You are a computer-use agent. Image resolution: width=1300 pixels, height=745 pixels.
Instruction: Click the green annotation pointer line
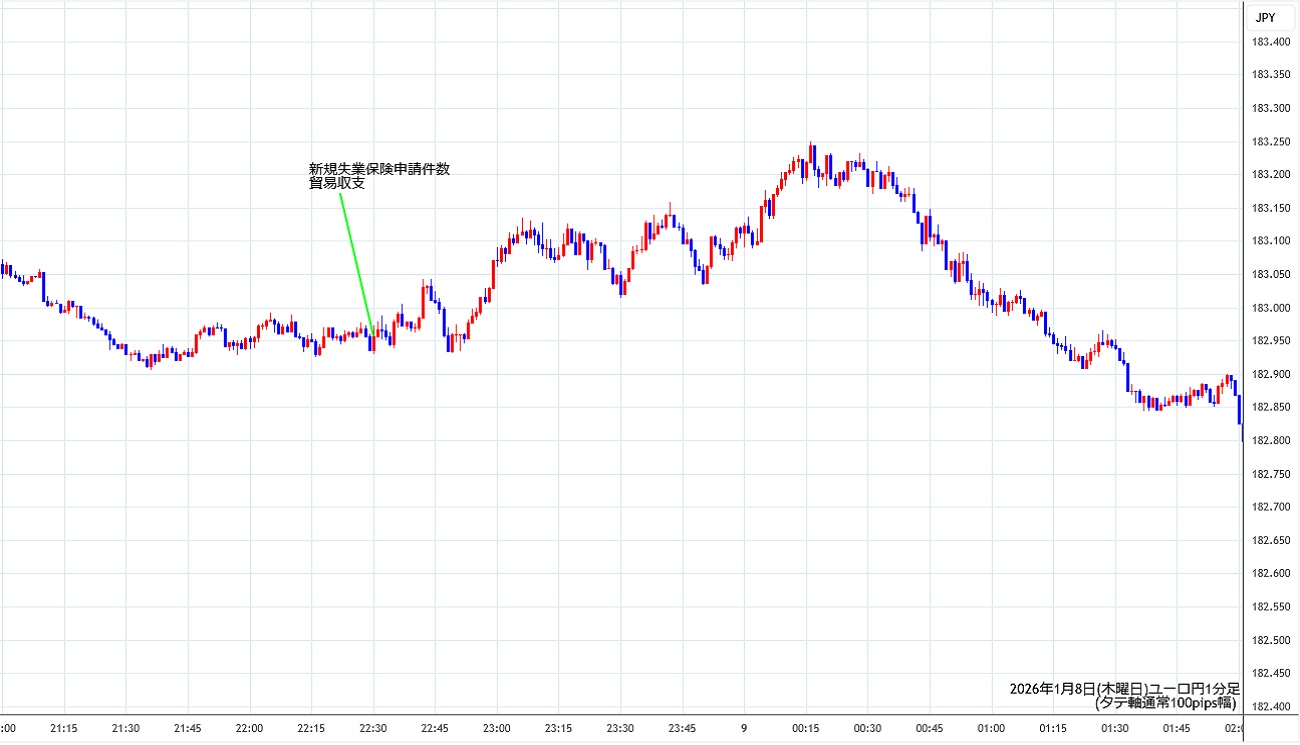pos(355,262)
